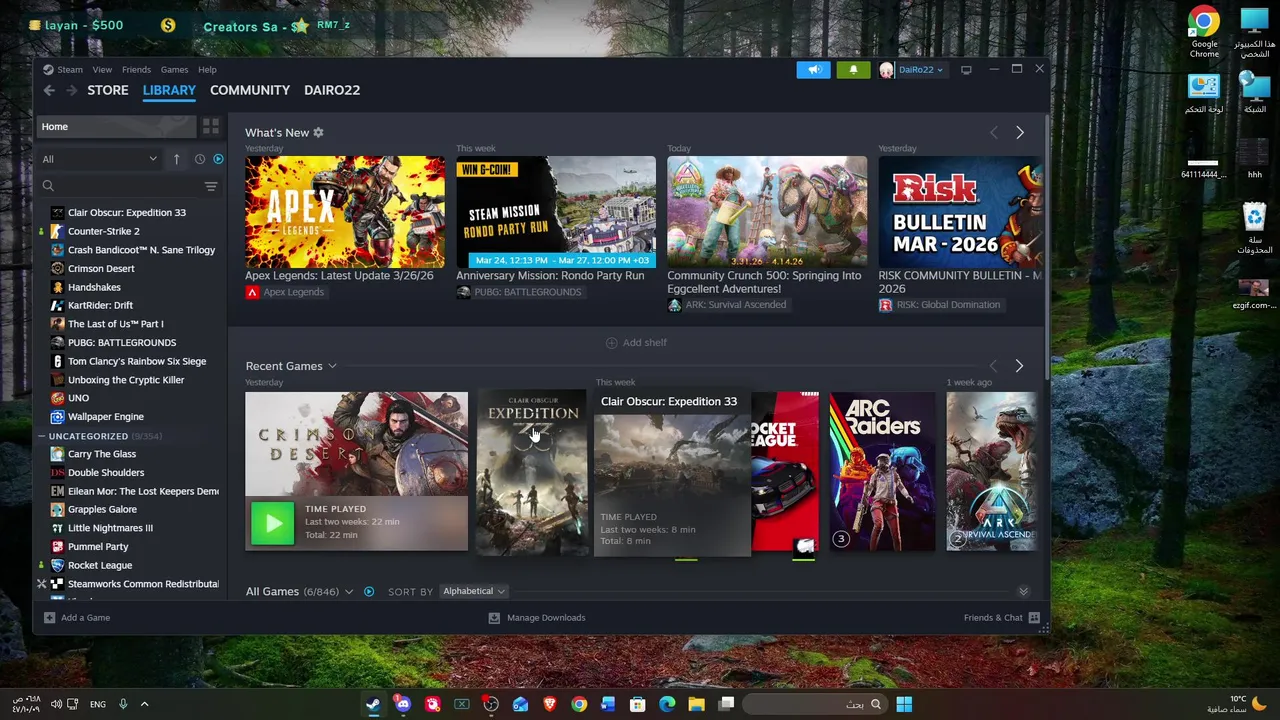This screenshot has width=1280, height=720.
Task: Open the All collection filter dropdown
Action: pos(99,159)
